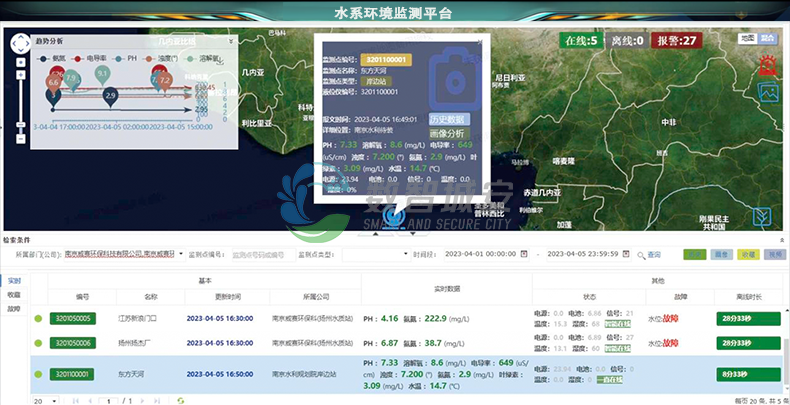Click the table refresh icon in pagination
The height and width of the screenshot is (405, 790).
181,400
